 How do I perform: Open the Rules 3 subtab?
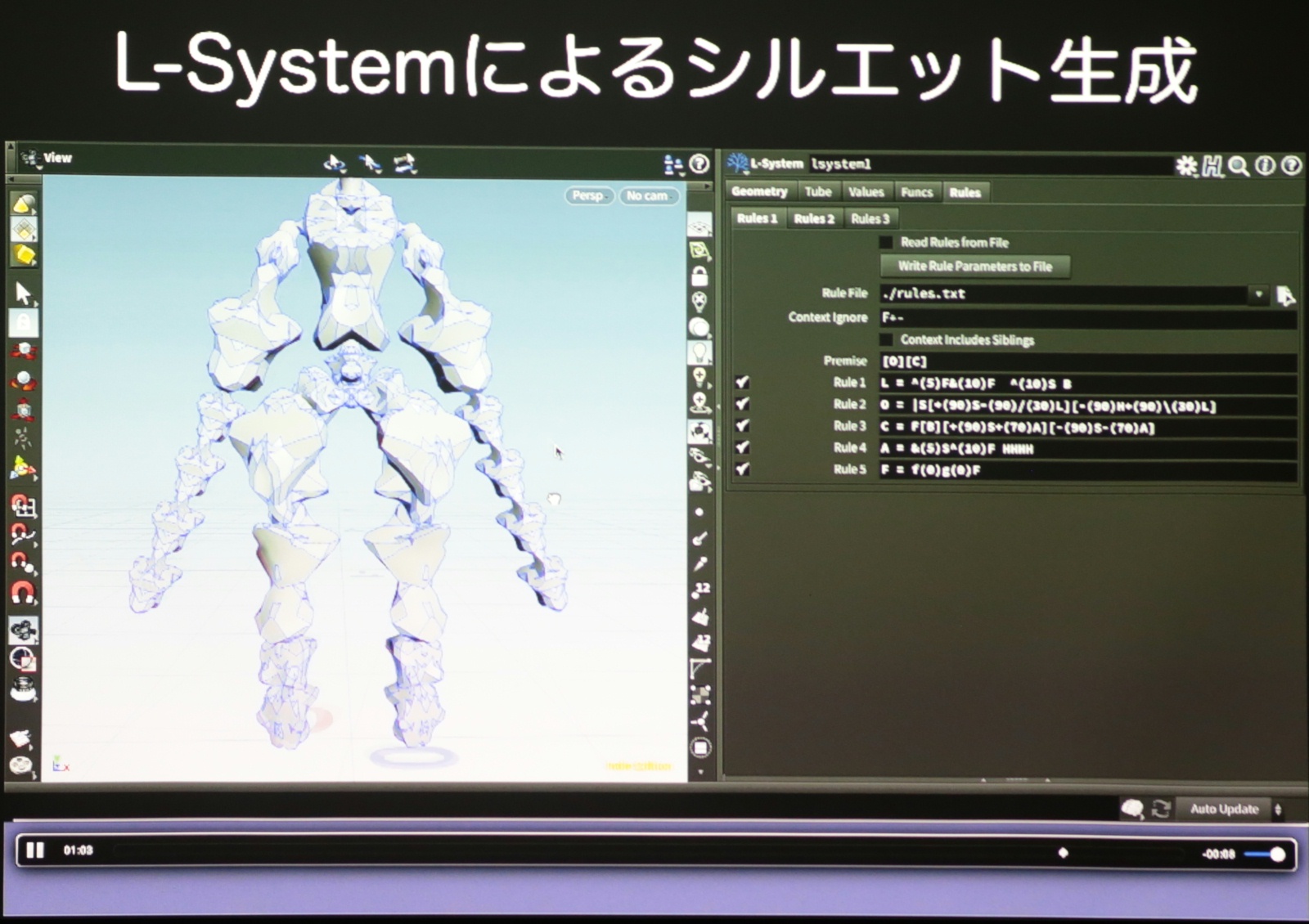click(870, 218)
